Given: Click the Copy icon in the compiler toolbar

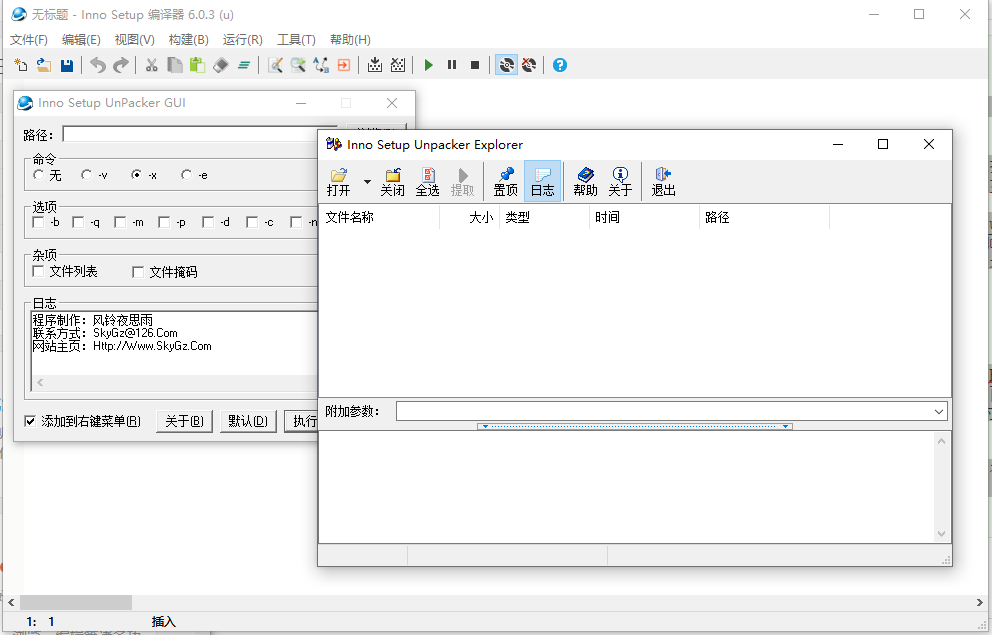Looking at the screenshot, I should tap(175, 65).
